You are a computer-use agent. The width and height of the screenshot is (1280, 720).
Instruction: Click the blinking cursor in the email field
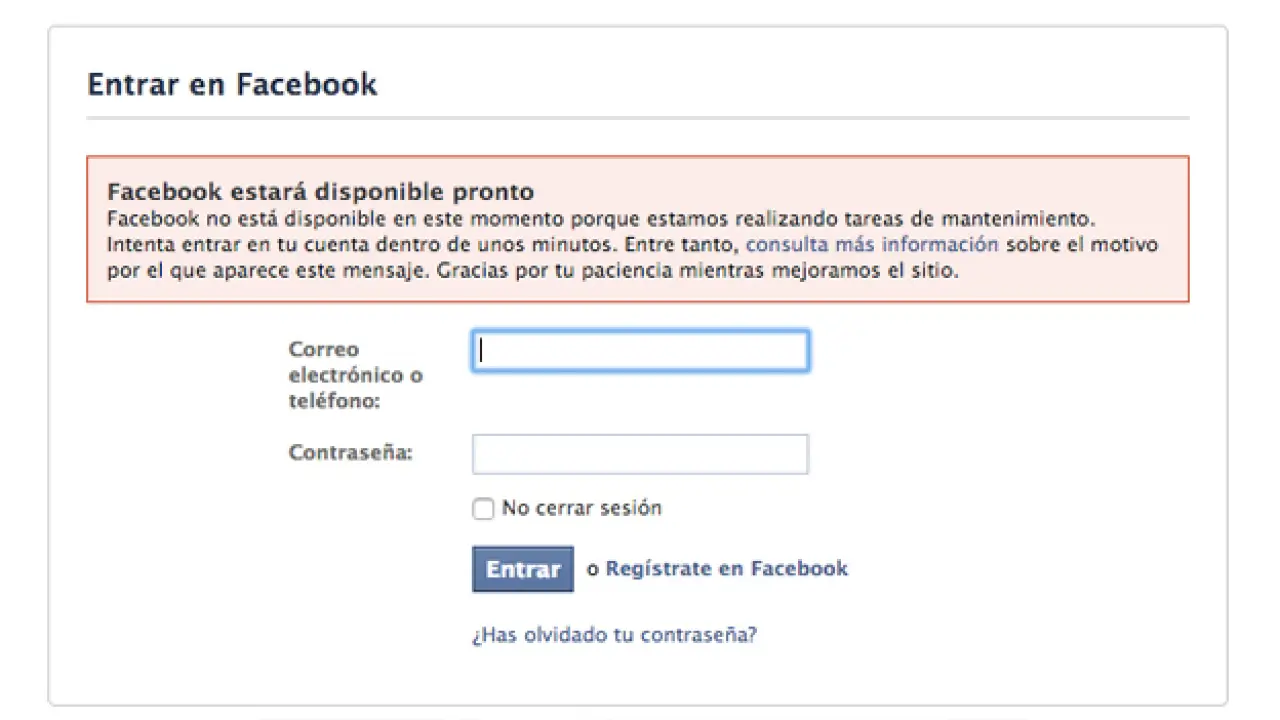482,351
